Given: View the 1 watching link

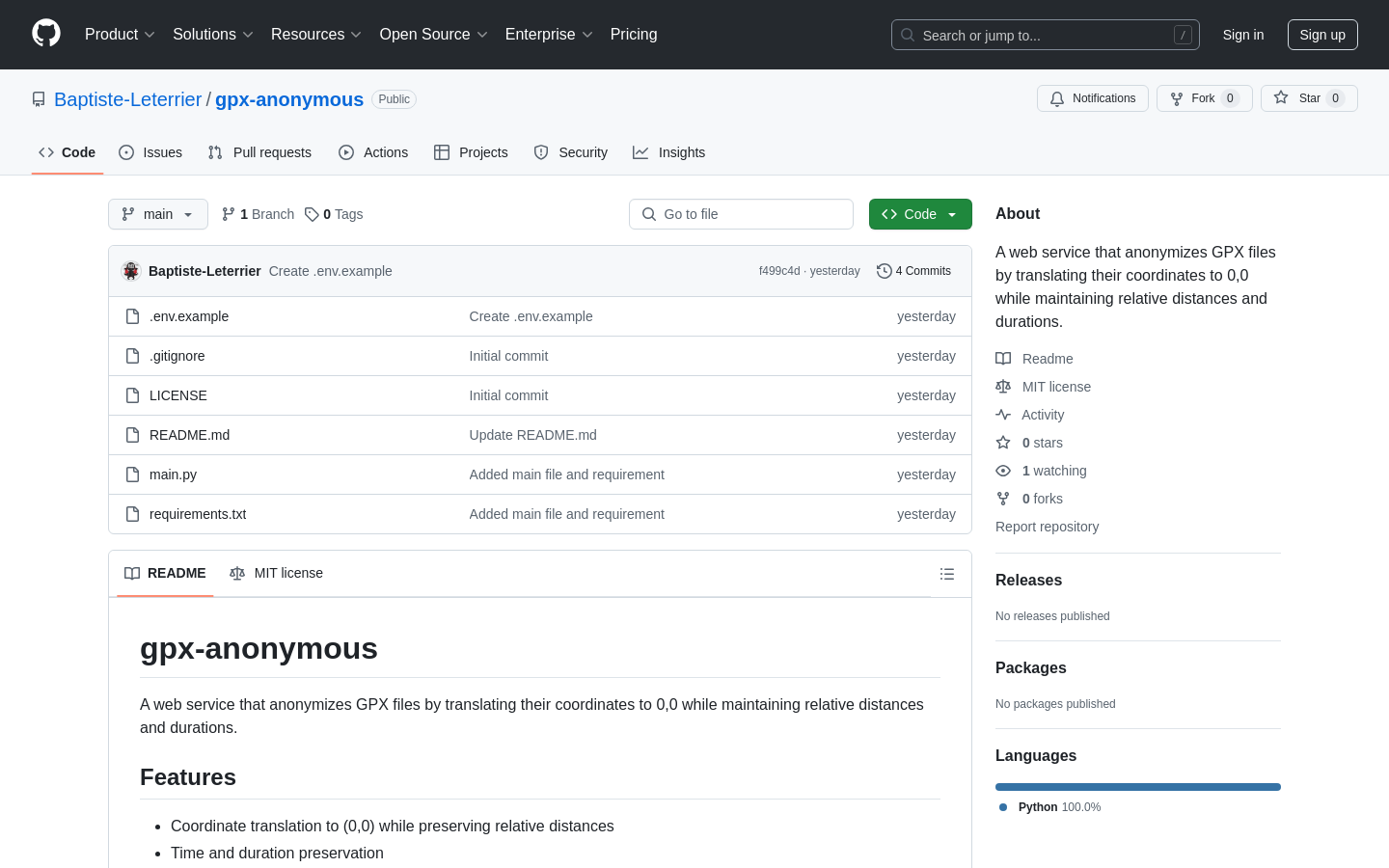Looking at the screenshot, I should click(x=1041, y=471).
